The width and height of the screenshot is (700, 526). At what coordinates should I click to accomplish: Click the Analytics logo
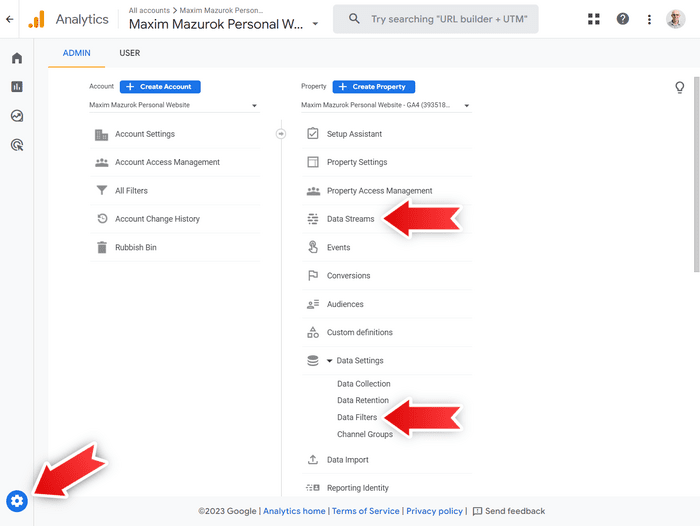(37, 19)
